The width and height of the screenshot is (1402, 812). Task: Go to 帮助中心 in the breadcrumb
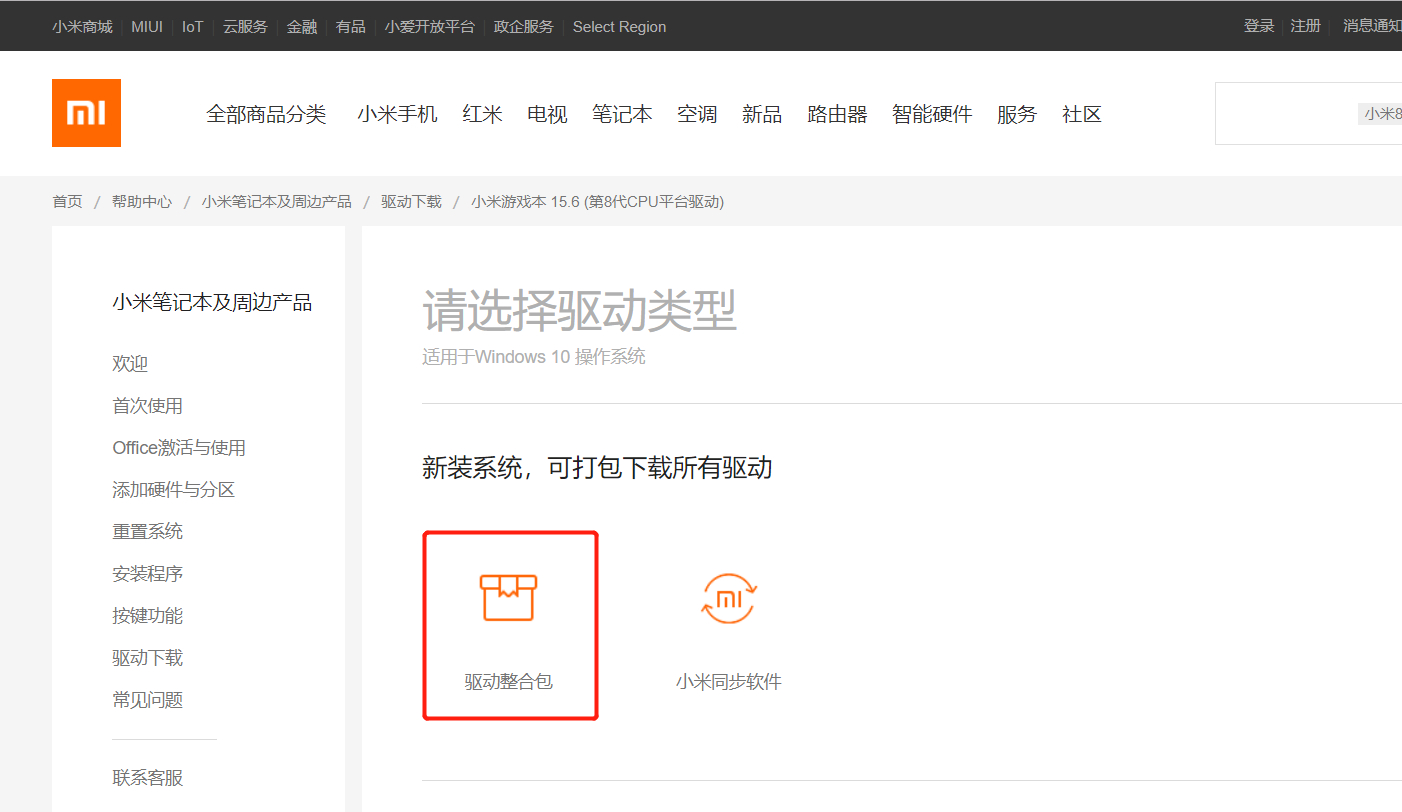(x=142, y=202)
